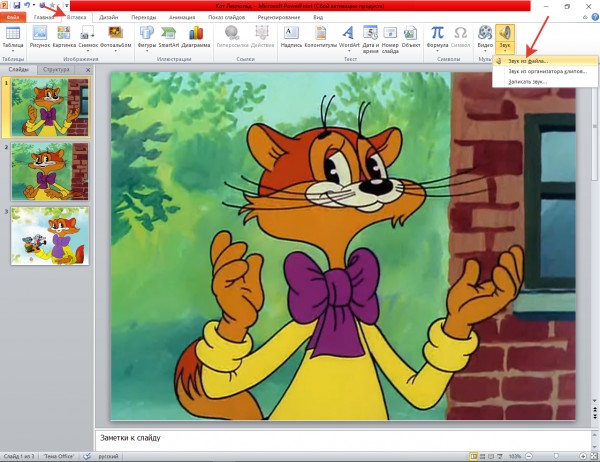
Task: Insert a chart with Диаграмма
Action: (196, 37)
